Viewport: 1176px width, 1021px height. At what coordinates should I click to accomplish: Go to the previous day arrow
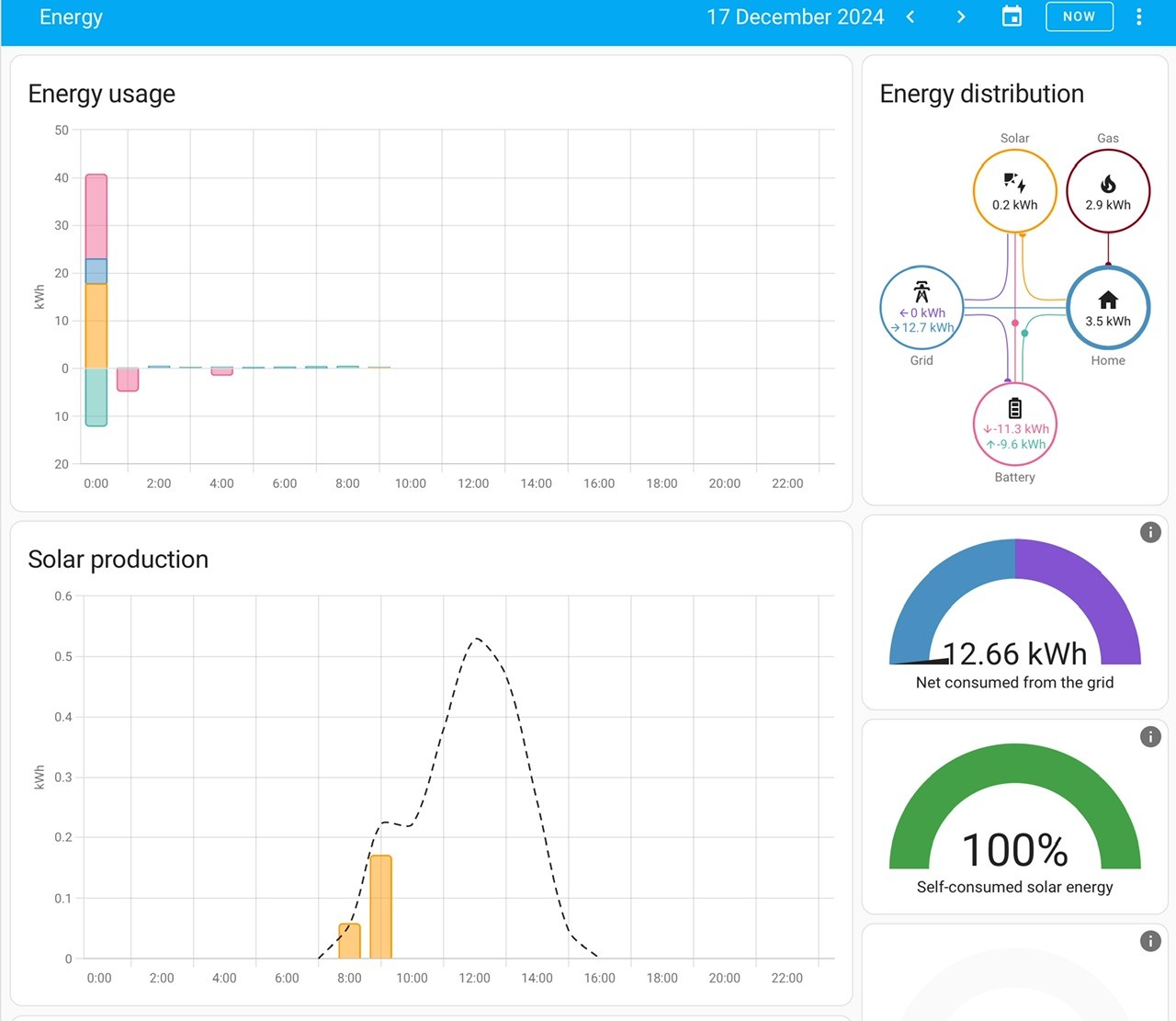(910, 17)
